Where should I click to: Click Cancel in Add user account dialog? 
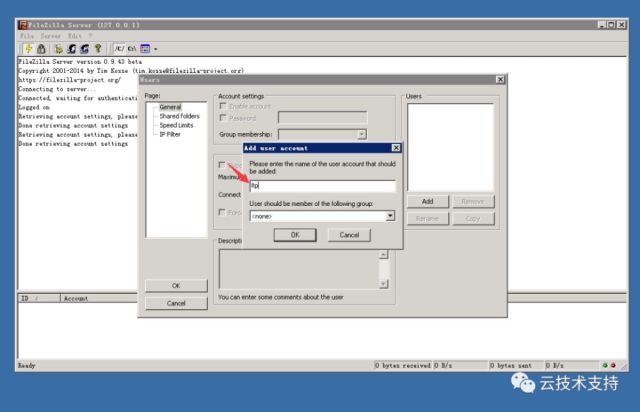point(349,235)
